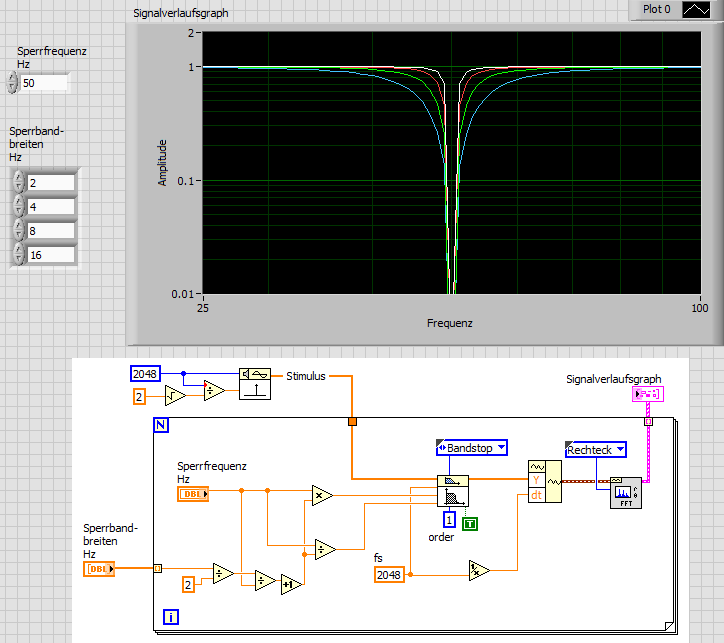The width and height of the screenshot is (724, 643).
Task: Select the multiply node in the loop
Action: 321,496
